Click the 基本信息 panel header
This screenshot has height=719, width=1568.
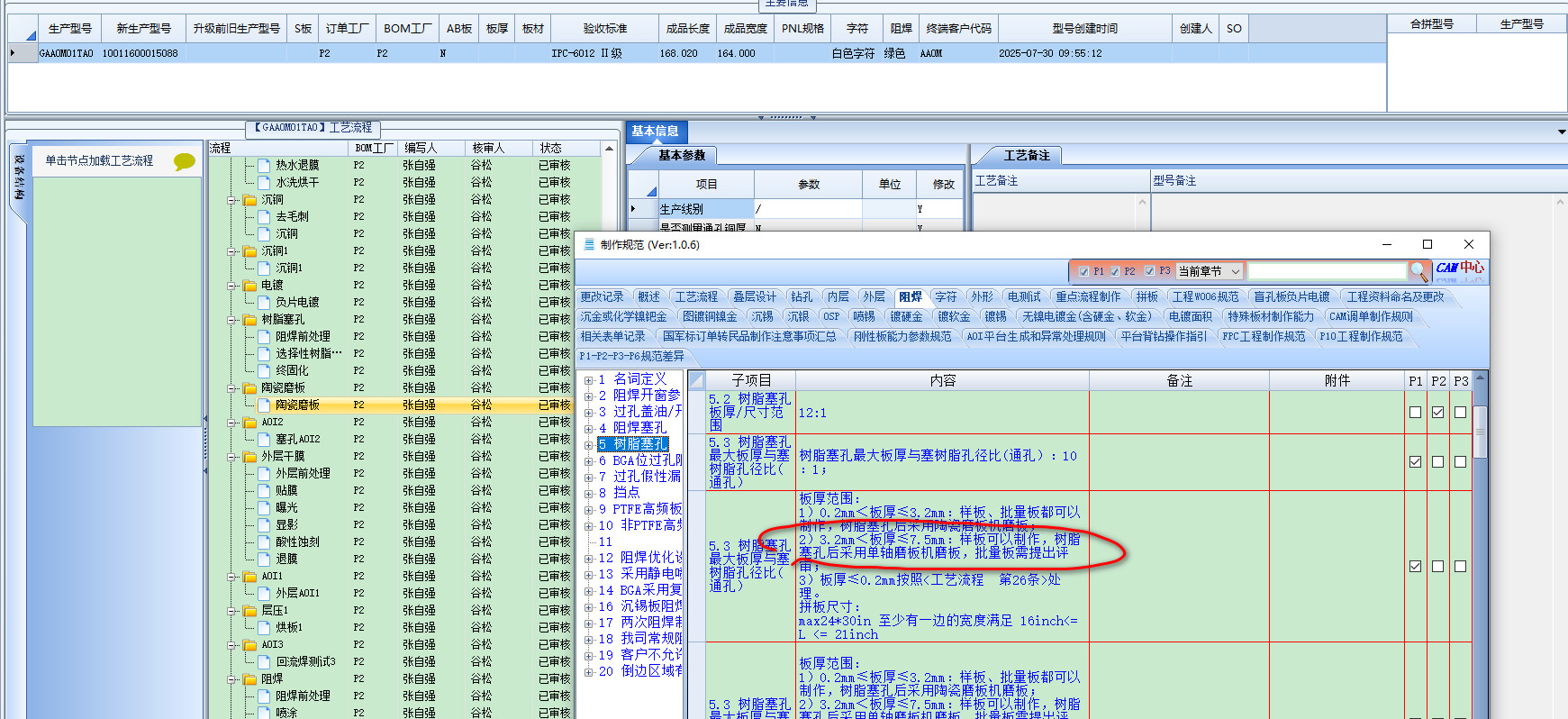point(655,132)
